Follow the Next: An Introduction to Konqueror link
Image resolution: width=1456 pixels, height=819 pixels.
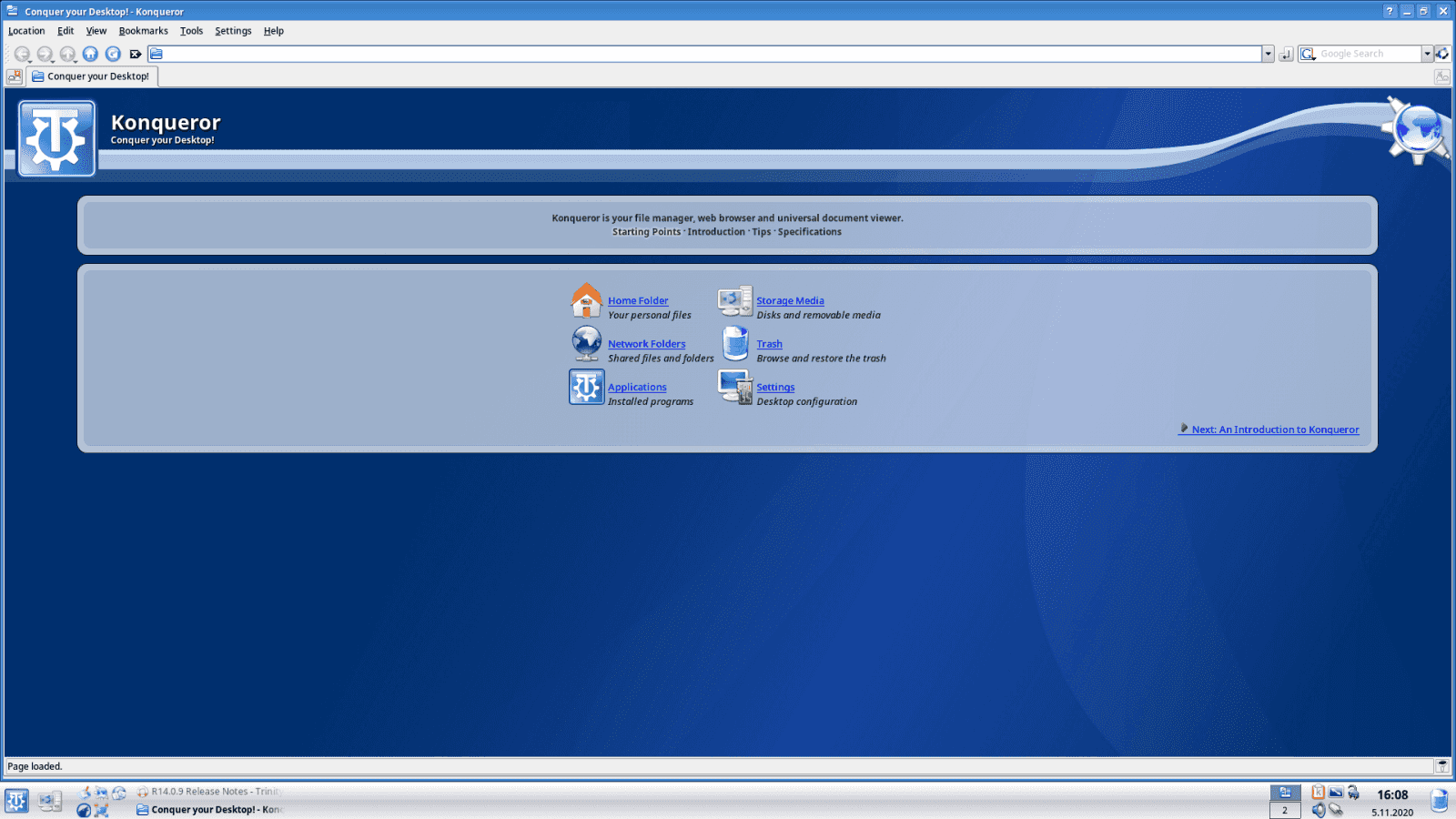click(1274, 430)
